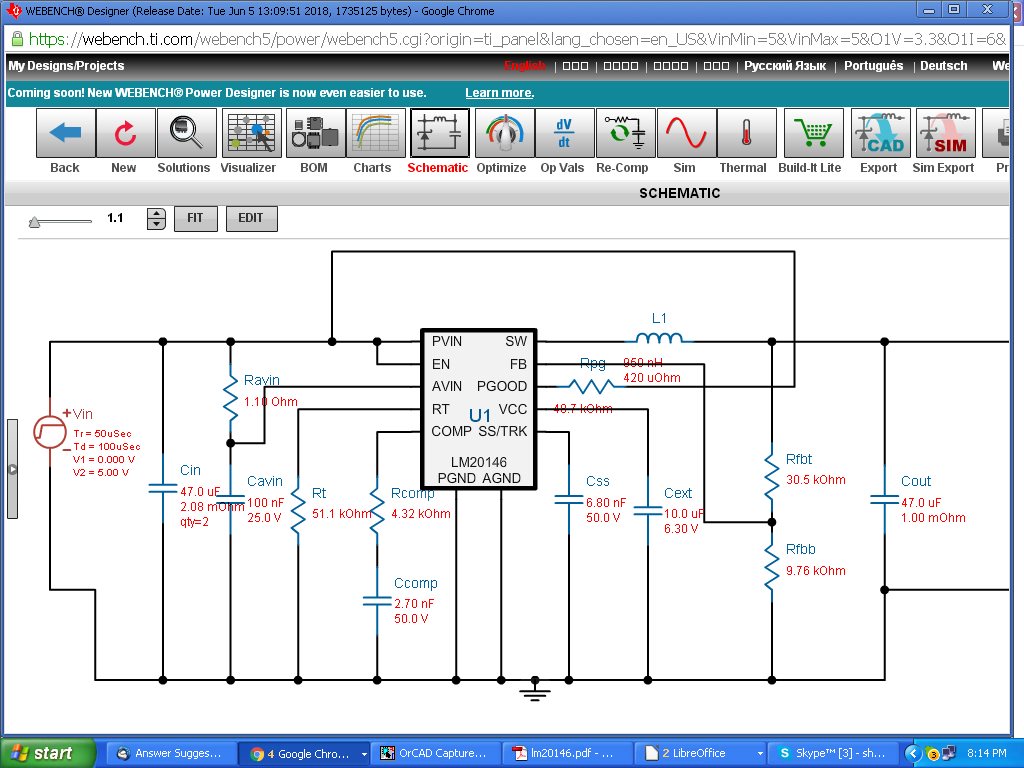The width and height of the screenshot is (1024, 768).
Task: Click the Rfbb 9.76 kOhm value
Action: point(816,571)
